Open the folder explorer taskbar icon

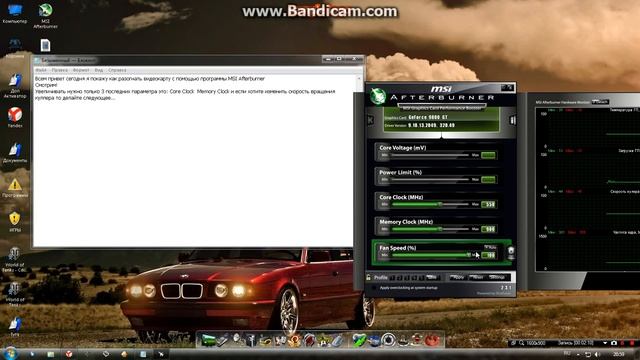(51, 354)
